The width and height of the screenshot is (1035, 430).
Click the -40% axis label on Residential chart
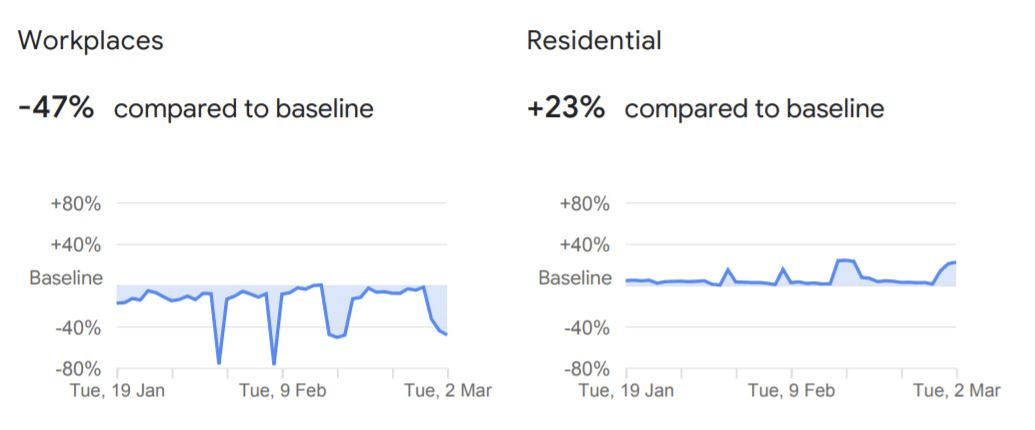586,327
